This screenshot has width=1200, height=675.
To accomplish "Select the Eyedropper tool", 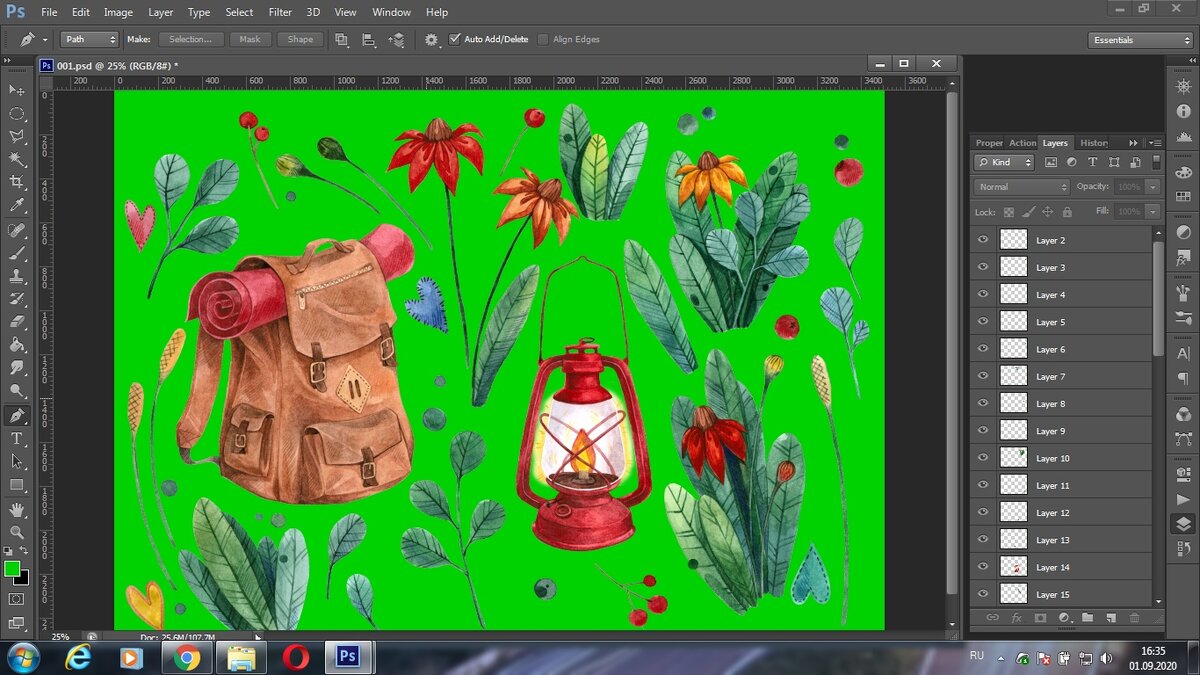I will (17, 205).
